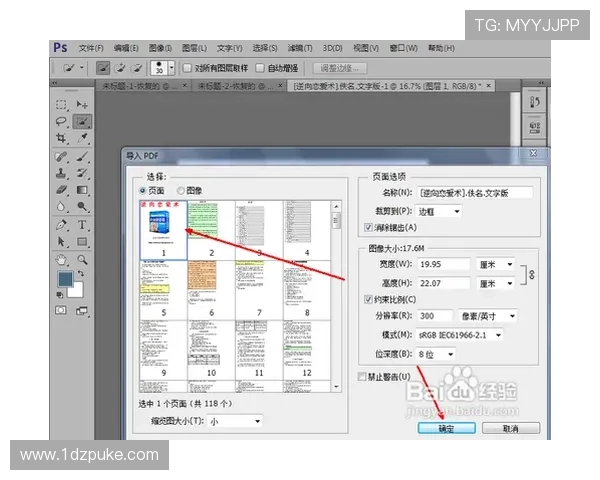Uncheck the 消除锯齿 checkbox
Screen dimensions: 600x480
369,228
